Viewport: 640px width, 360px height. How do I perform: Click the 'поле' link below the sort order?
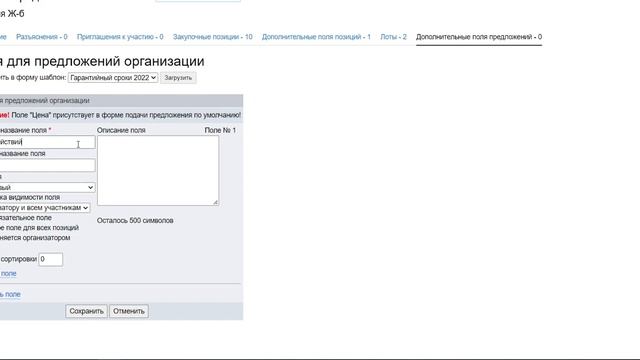click(8, 273)
